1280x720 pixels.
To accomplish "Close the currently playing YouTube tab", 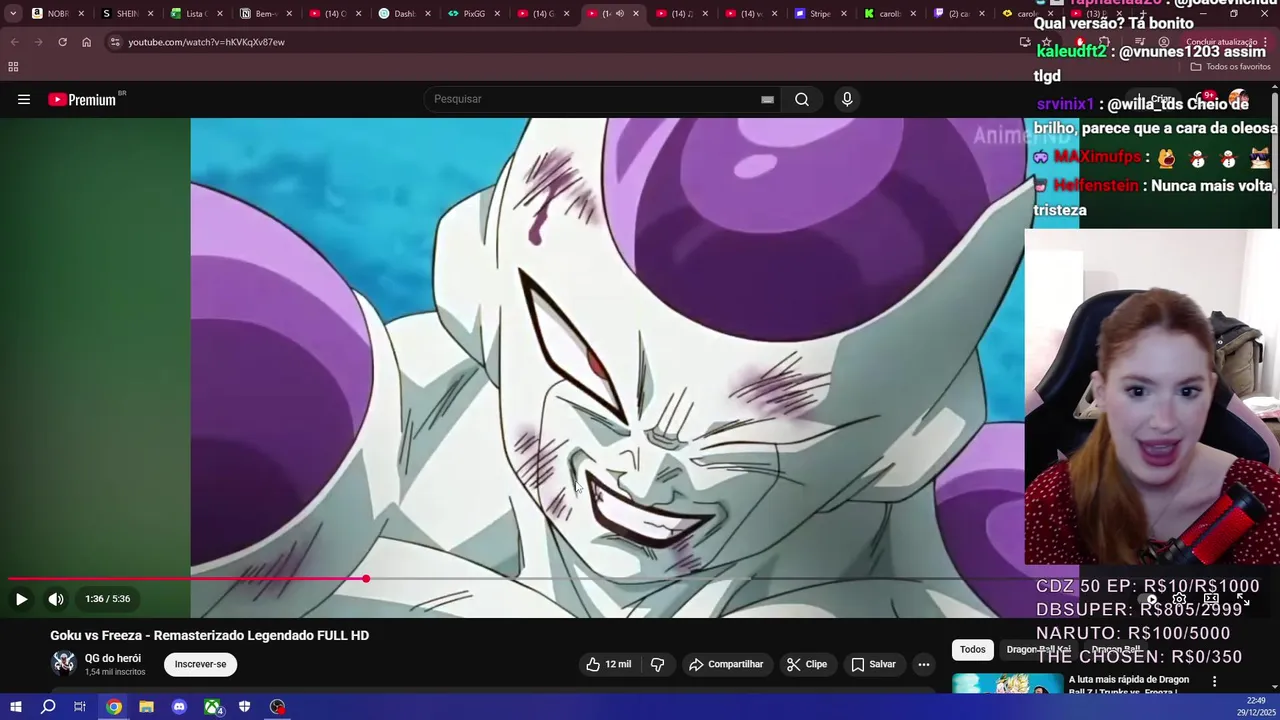I will coord(636,14).
